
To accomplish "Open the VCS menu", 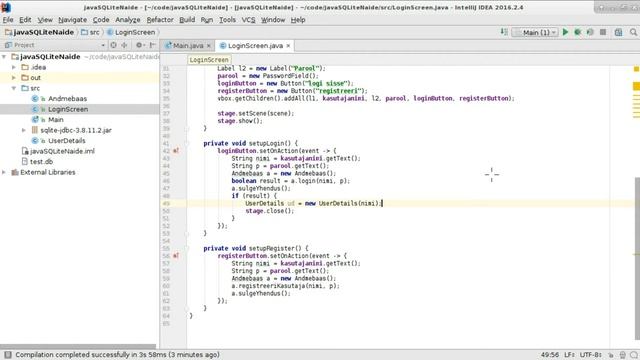I will point(248,20).
